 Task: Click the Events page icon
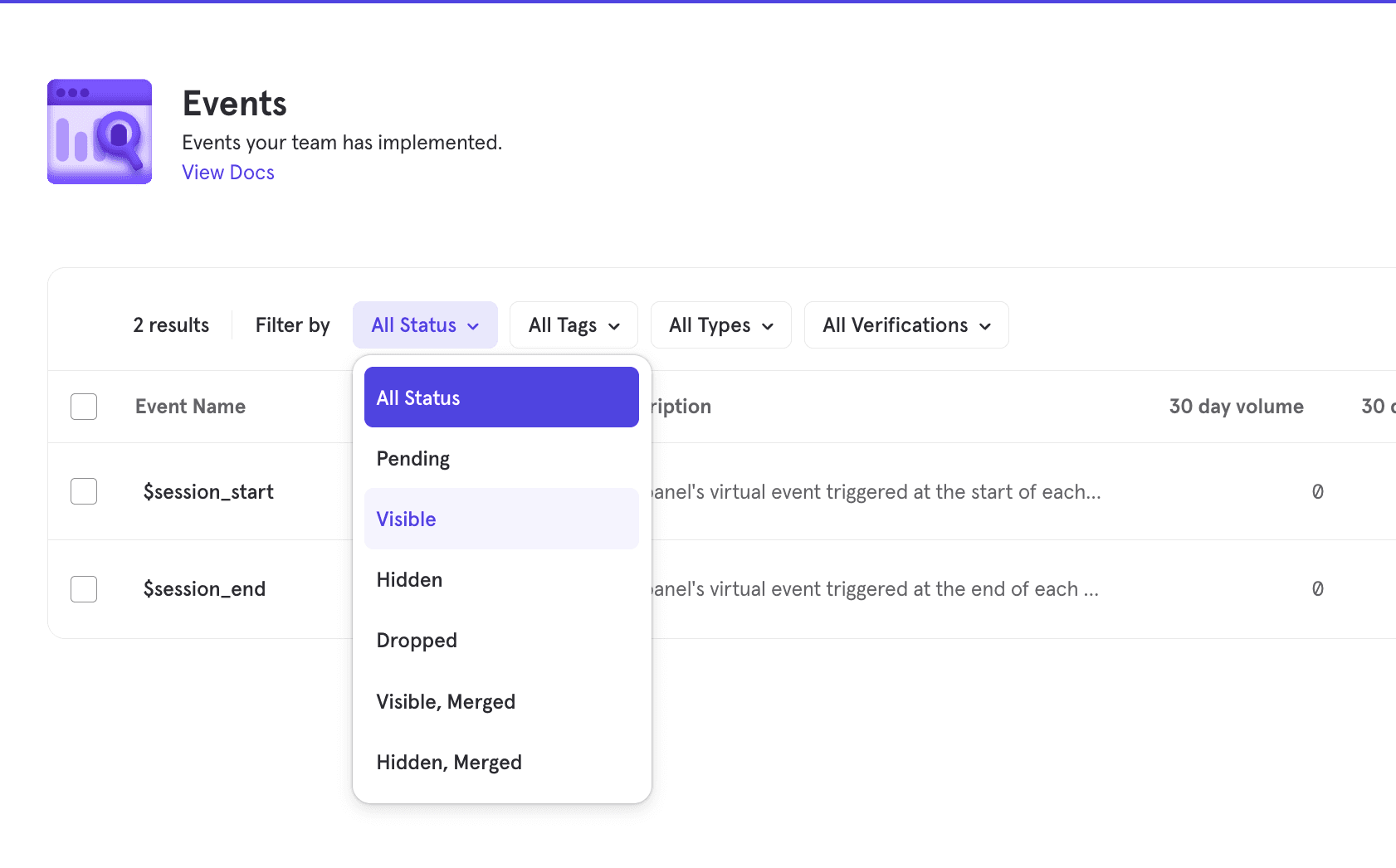(99, 131)
